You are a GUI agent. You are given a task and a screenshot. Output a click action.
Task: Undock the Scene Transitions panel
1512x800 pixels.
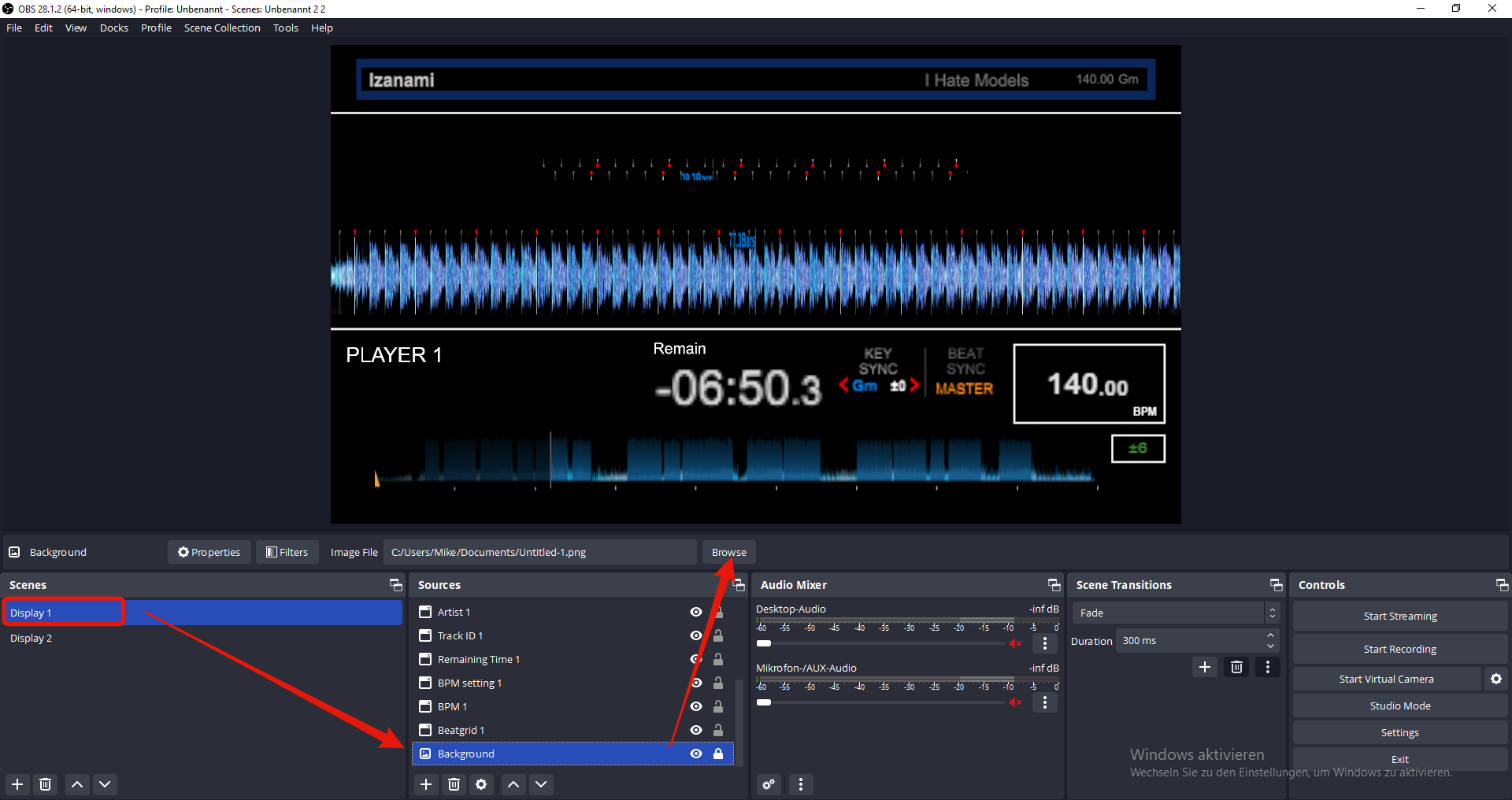pos(1277,585)
